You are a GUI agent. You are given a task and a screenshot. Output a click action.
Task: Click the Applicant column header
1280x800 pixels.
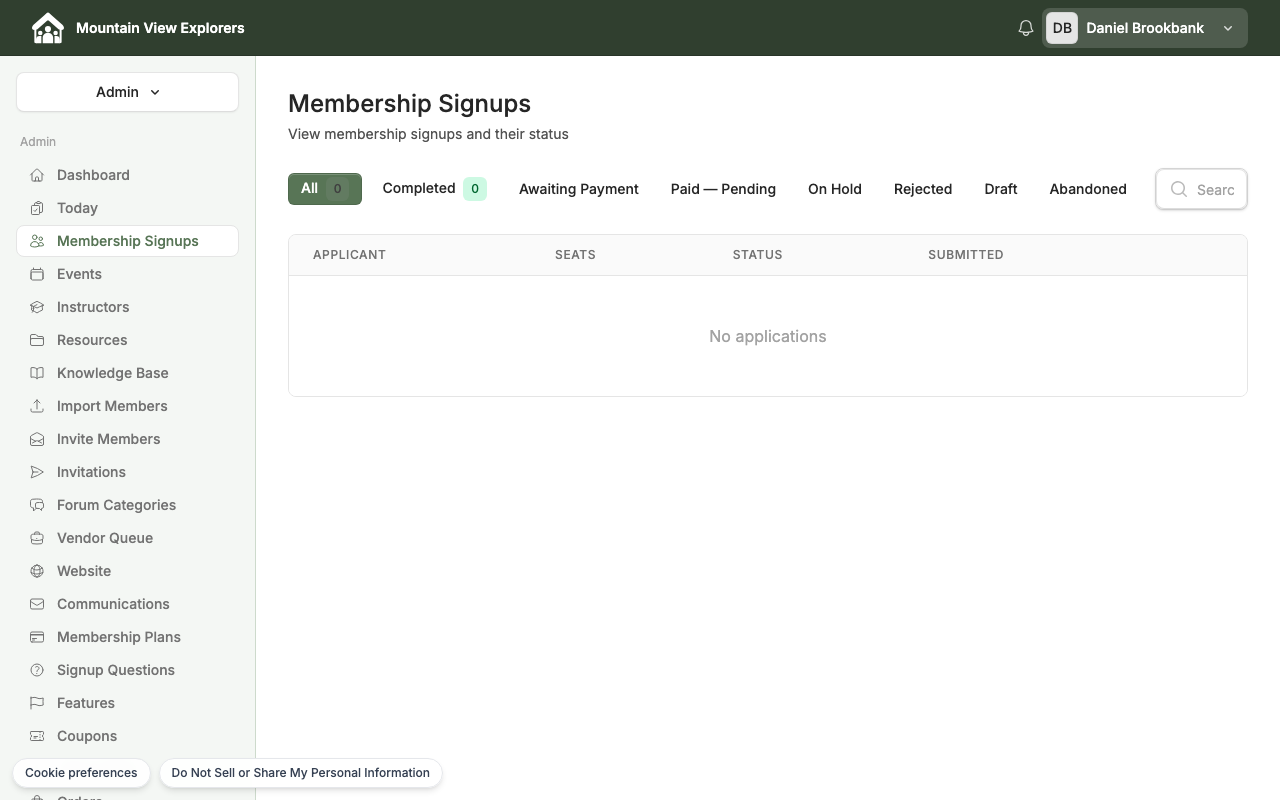point(349,255)
